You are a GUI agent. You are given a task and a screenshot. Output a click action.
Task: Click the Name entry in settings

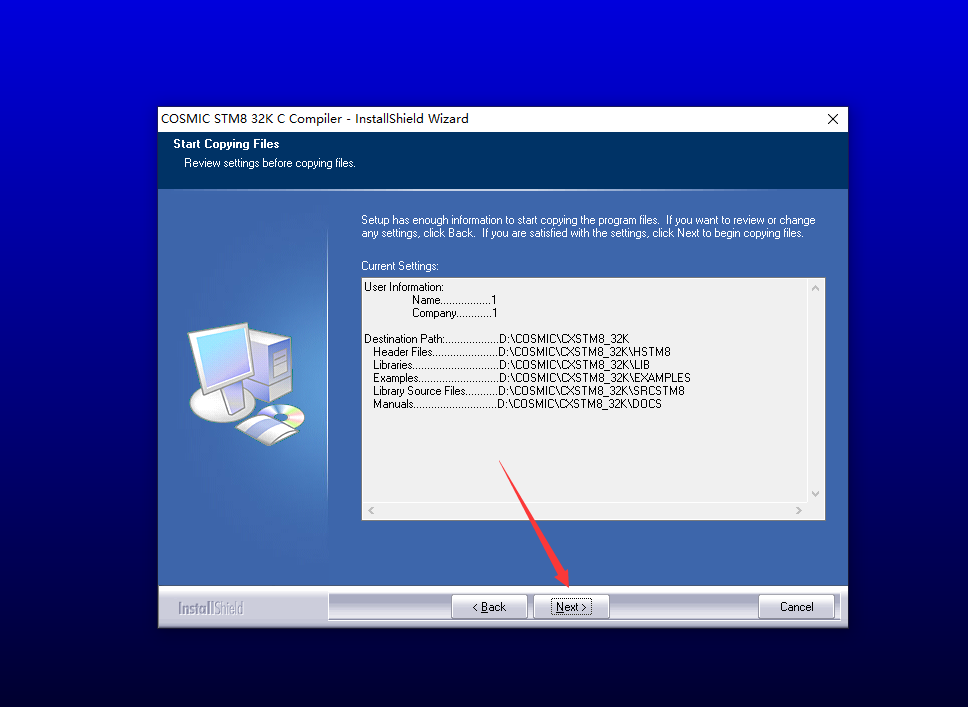454,299
